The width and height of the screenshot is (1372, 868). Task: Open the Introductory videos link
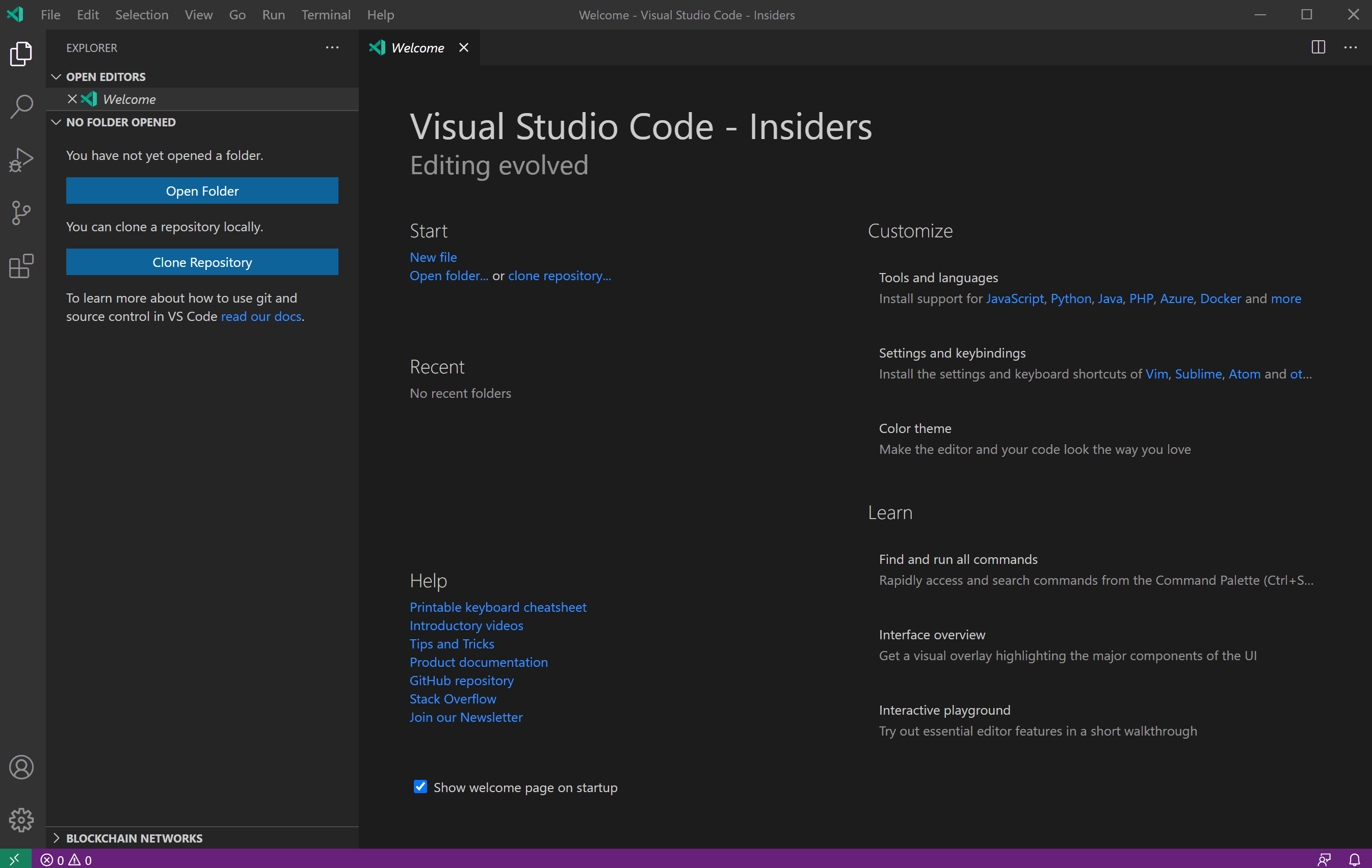(466, 626)
